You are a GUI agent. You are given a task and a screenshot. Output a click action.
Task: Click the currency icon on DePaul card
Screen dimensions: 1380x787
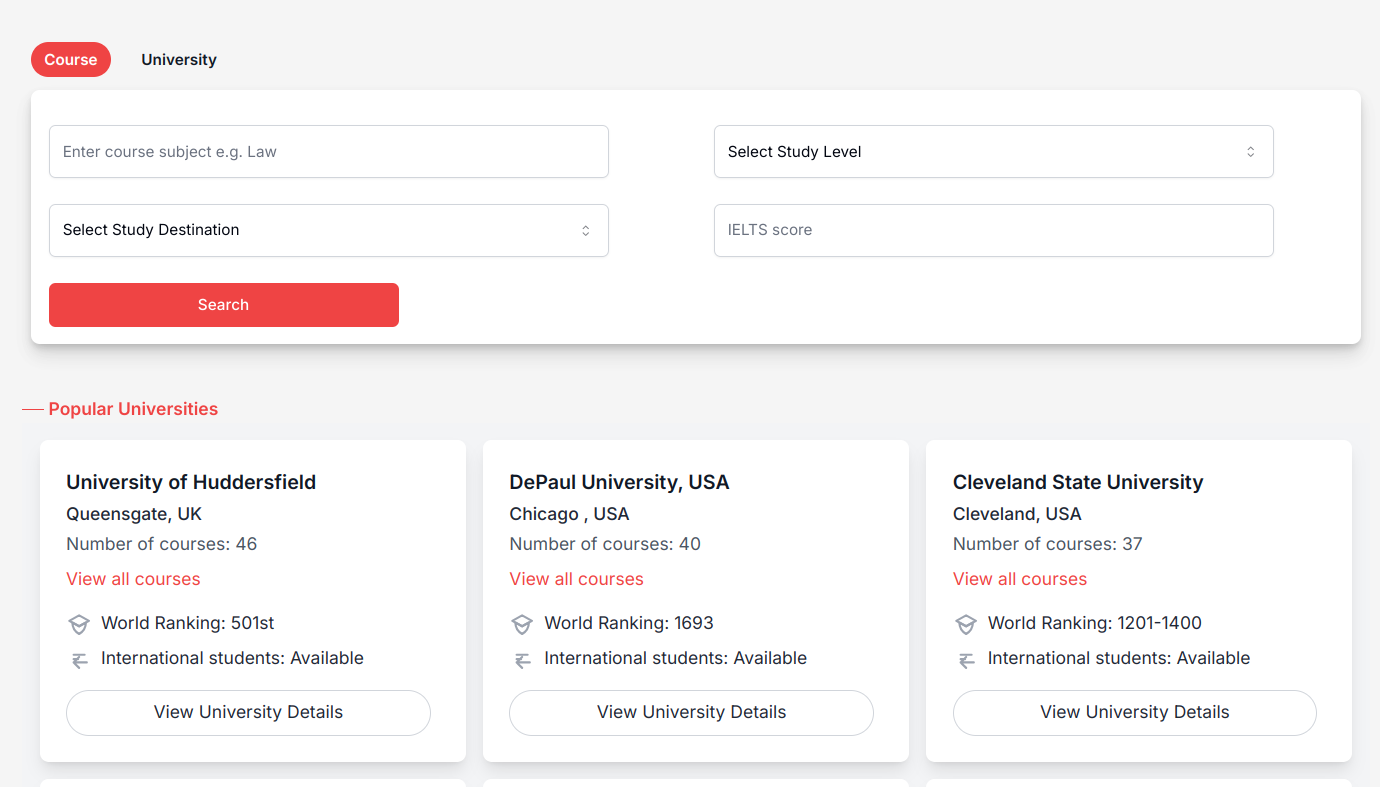click(522, 659)
